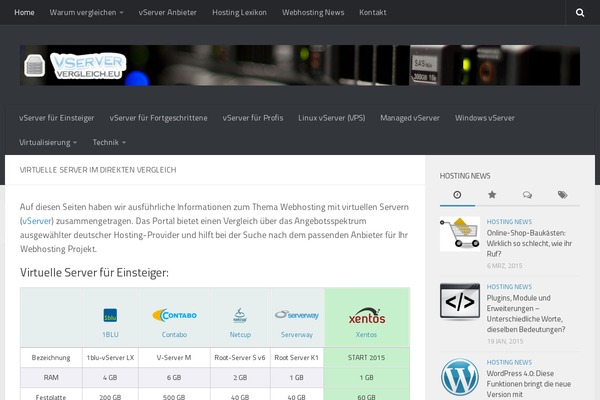Image resolution: width=600 pixels, height=400 pixels.
Task: Click the 19 JAN, 2015 date
Action: pos(505,341)
